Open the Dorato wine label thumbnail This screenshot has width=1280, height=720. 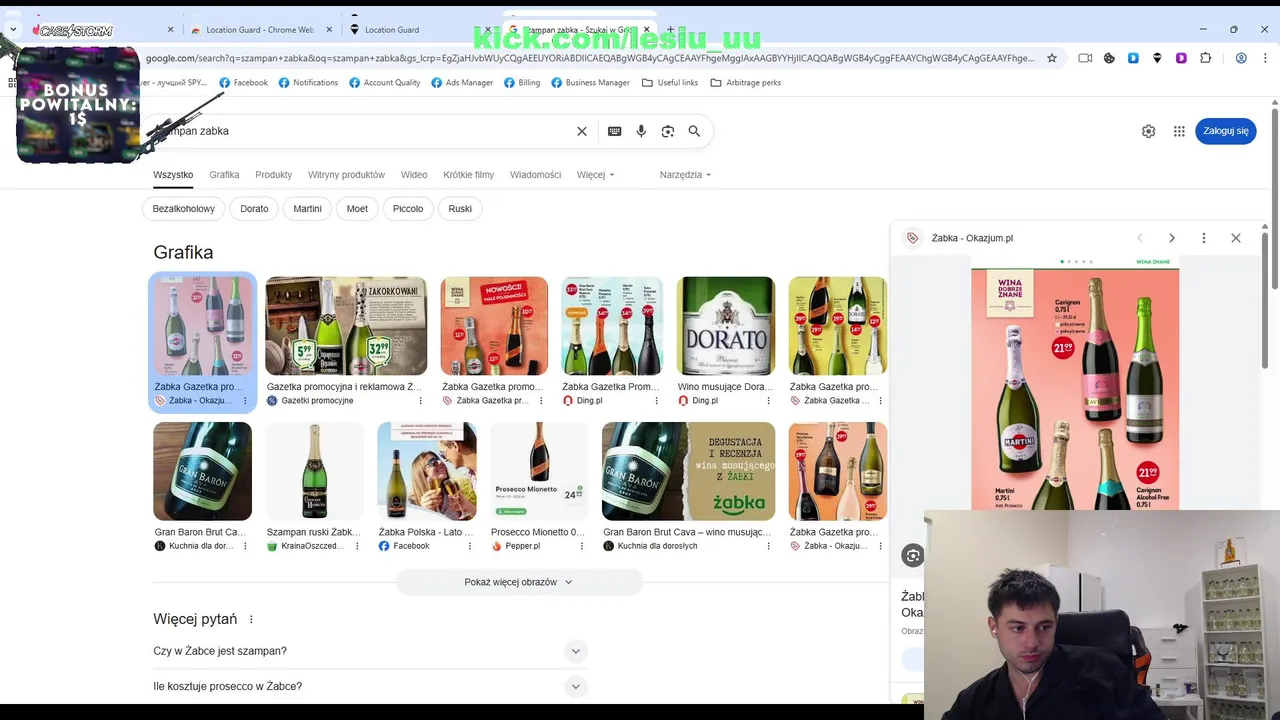(726, 326)
